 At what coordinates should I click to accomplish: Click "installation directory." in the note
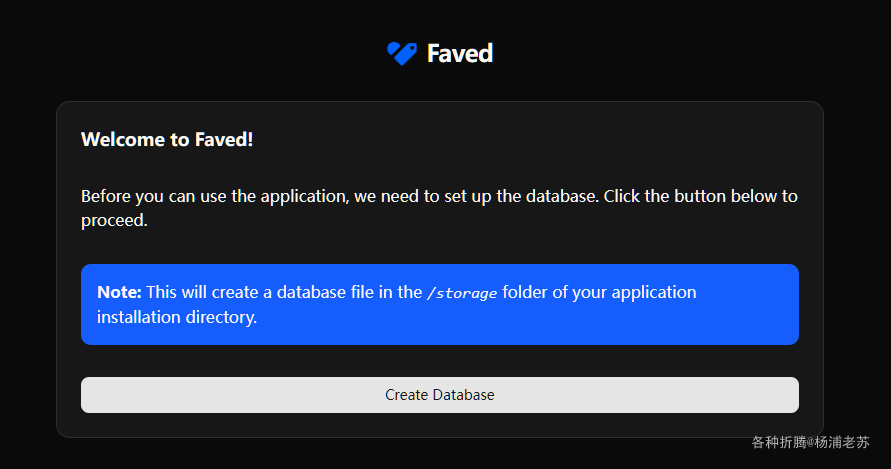(x=177, y=318)
